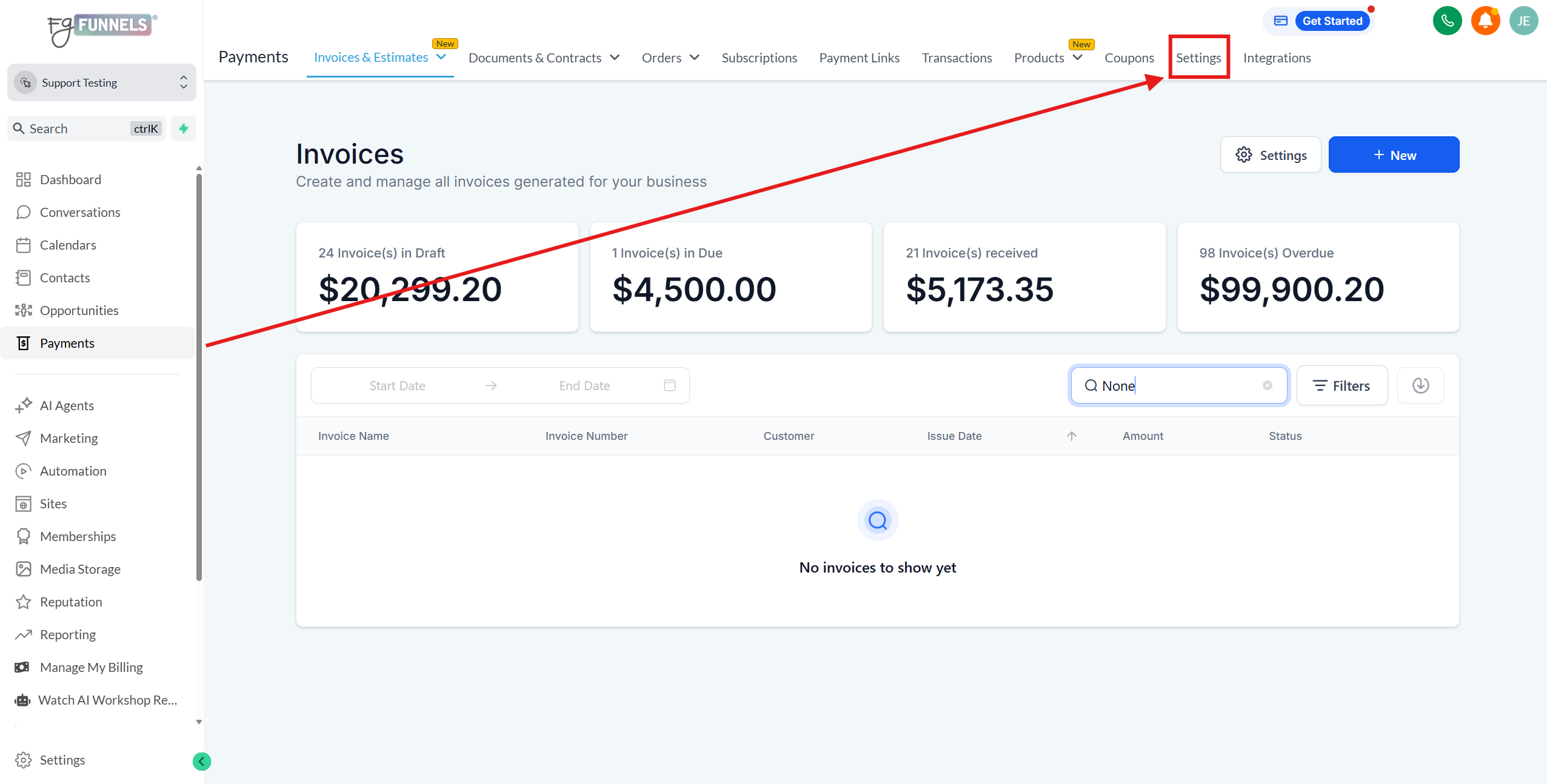Switch to the Transactions tab
Viewport: 1547px width, 784px height.
coord(957,58)
